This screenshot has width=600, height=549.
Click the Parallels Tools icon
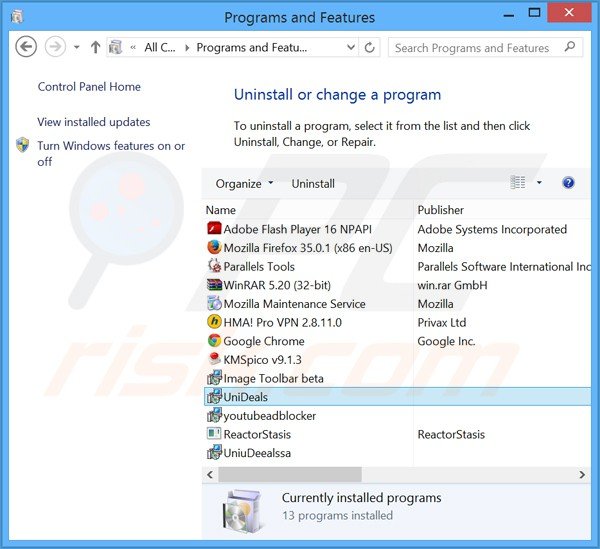pyautogui.click(x=214, y=266)
